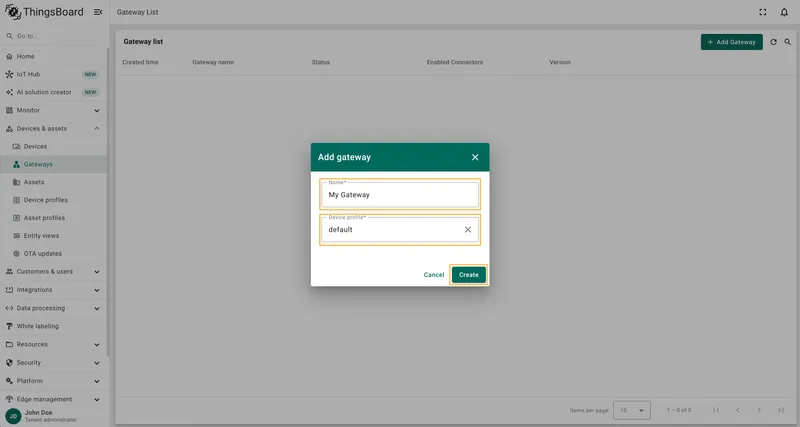Click Enabled Connectors column header

tap(455, 62)
